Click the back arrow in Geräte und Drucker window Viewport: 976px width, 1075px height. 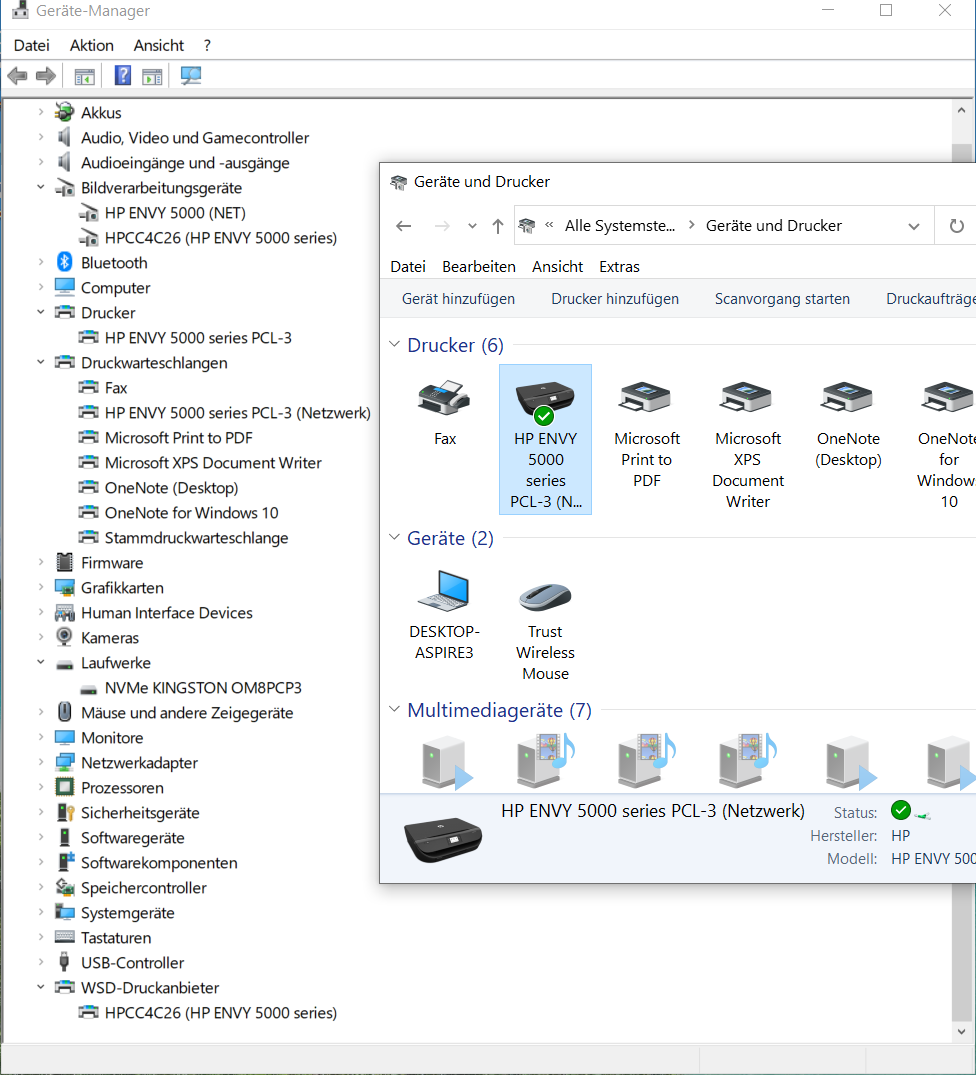(404, 226)
